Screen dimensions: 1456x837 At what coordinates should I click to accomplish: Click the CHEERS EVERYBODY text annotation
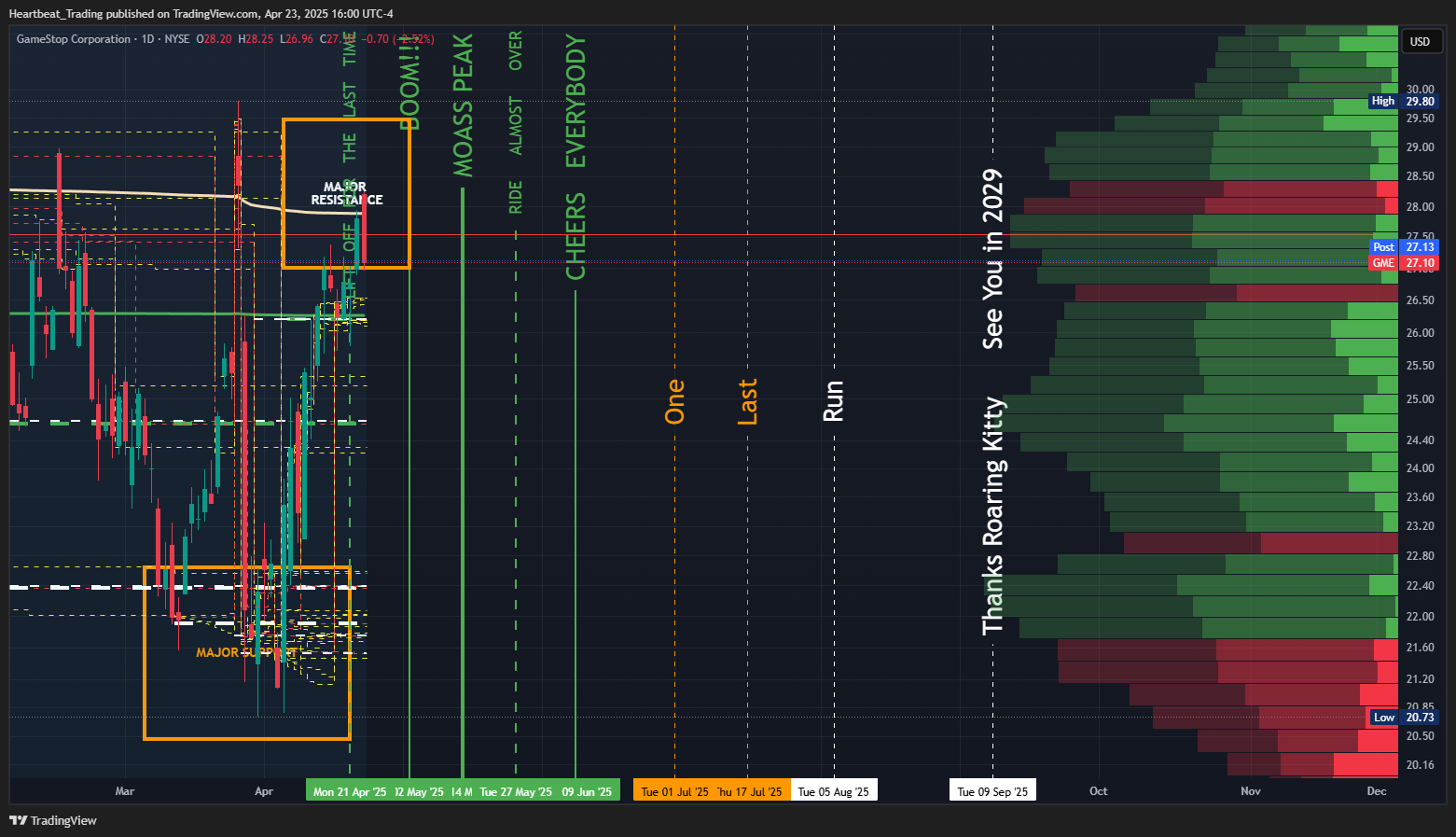[576, 157]
